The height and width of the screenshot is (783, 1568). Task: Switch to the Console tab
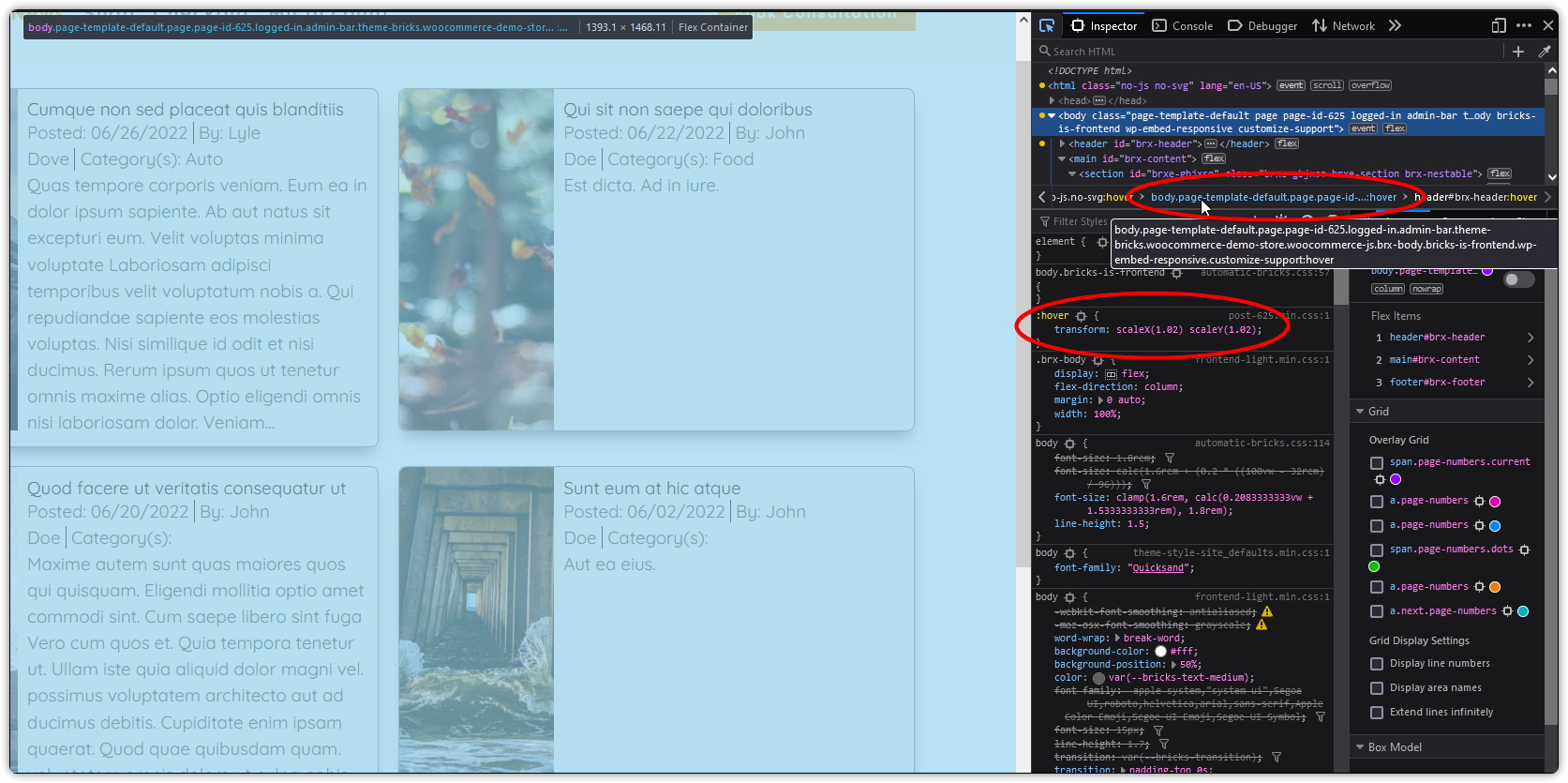tap(1183, 25)
